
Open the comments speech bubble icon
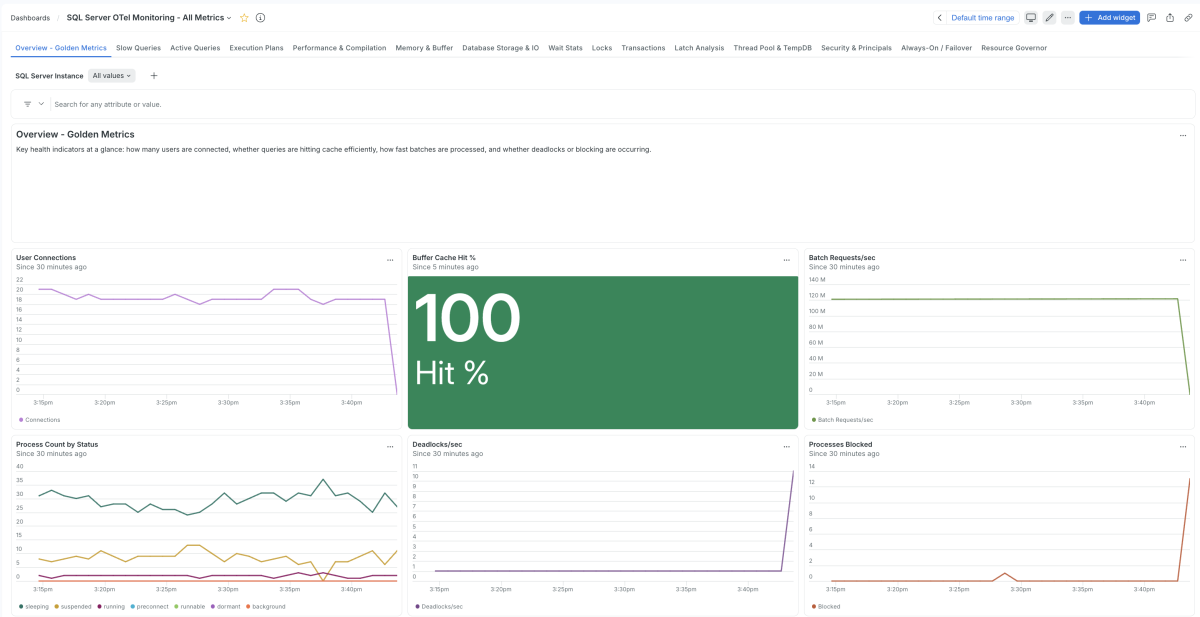(x=1152, y=18)
